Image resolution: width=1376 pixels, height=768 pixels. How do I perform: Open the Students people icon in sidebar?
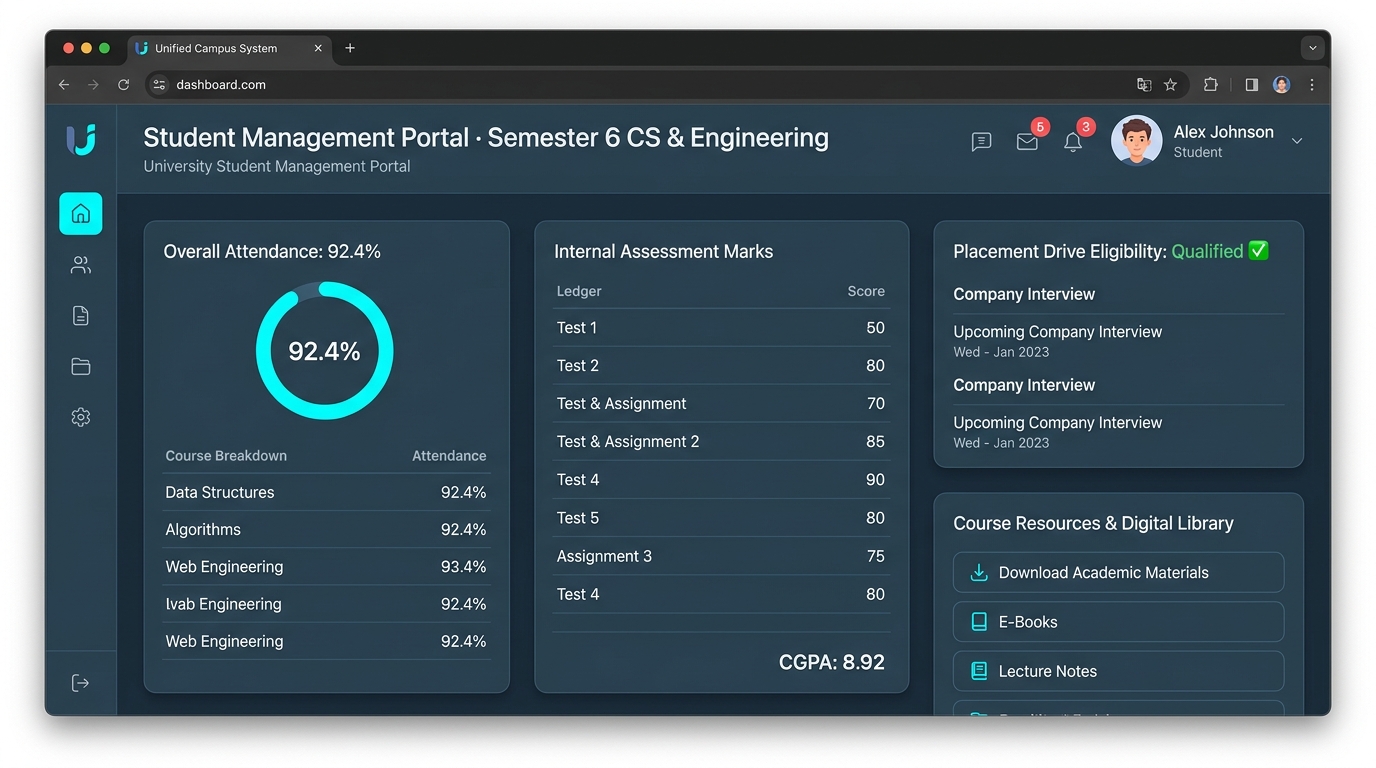click(80, 265)
